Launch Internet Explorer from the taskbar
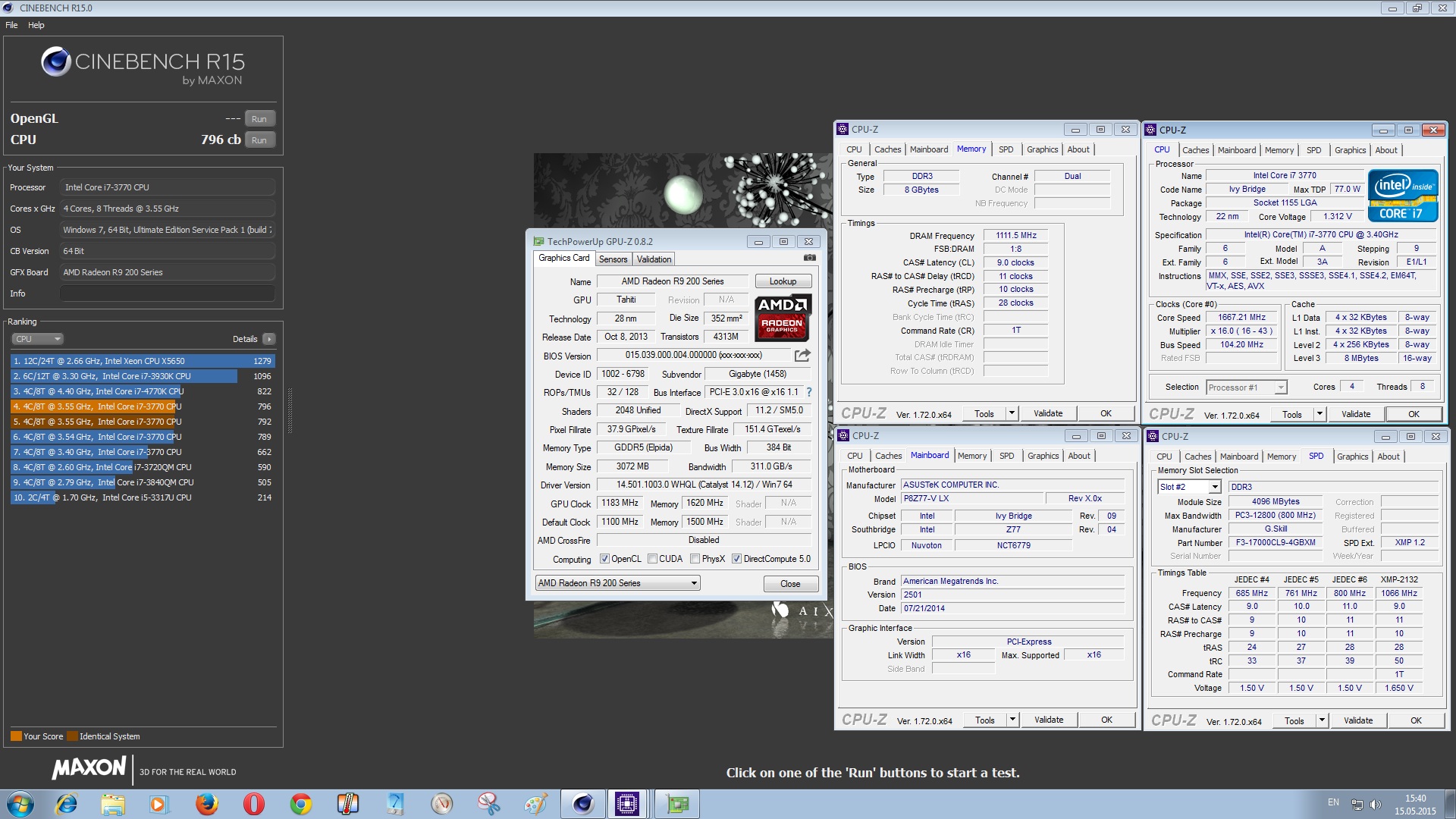The height and width of the screenshot is (819, 1456). pos(67,804)
